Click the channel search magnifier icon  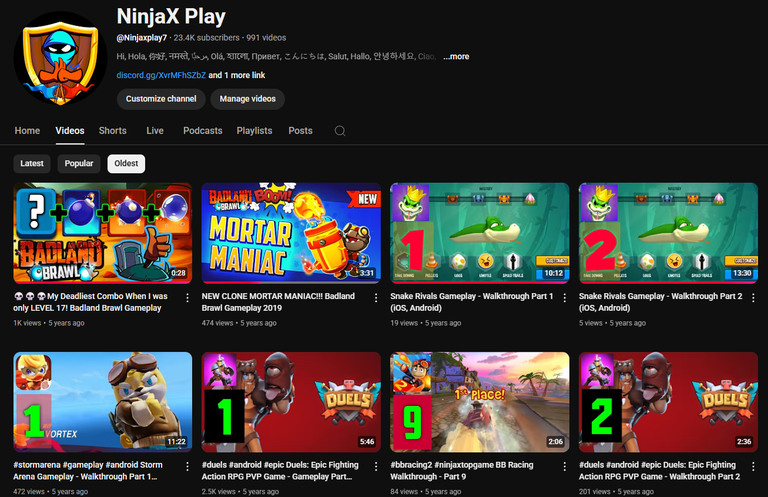tap(340, 131)
